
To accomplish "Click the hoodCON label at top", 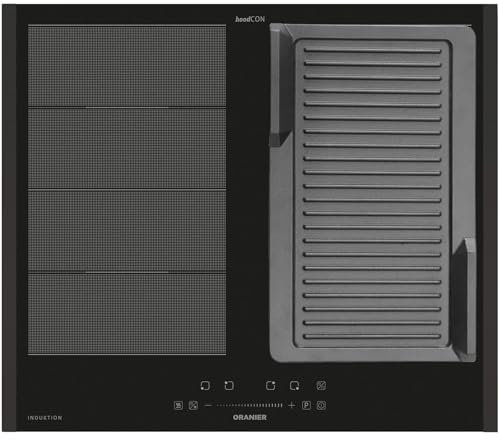I will pyautogui.click(x=250, y=19).
